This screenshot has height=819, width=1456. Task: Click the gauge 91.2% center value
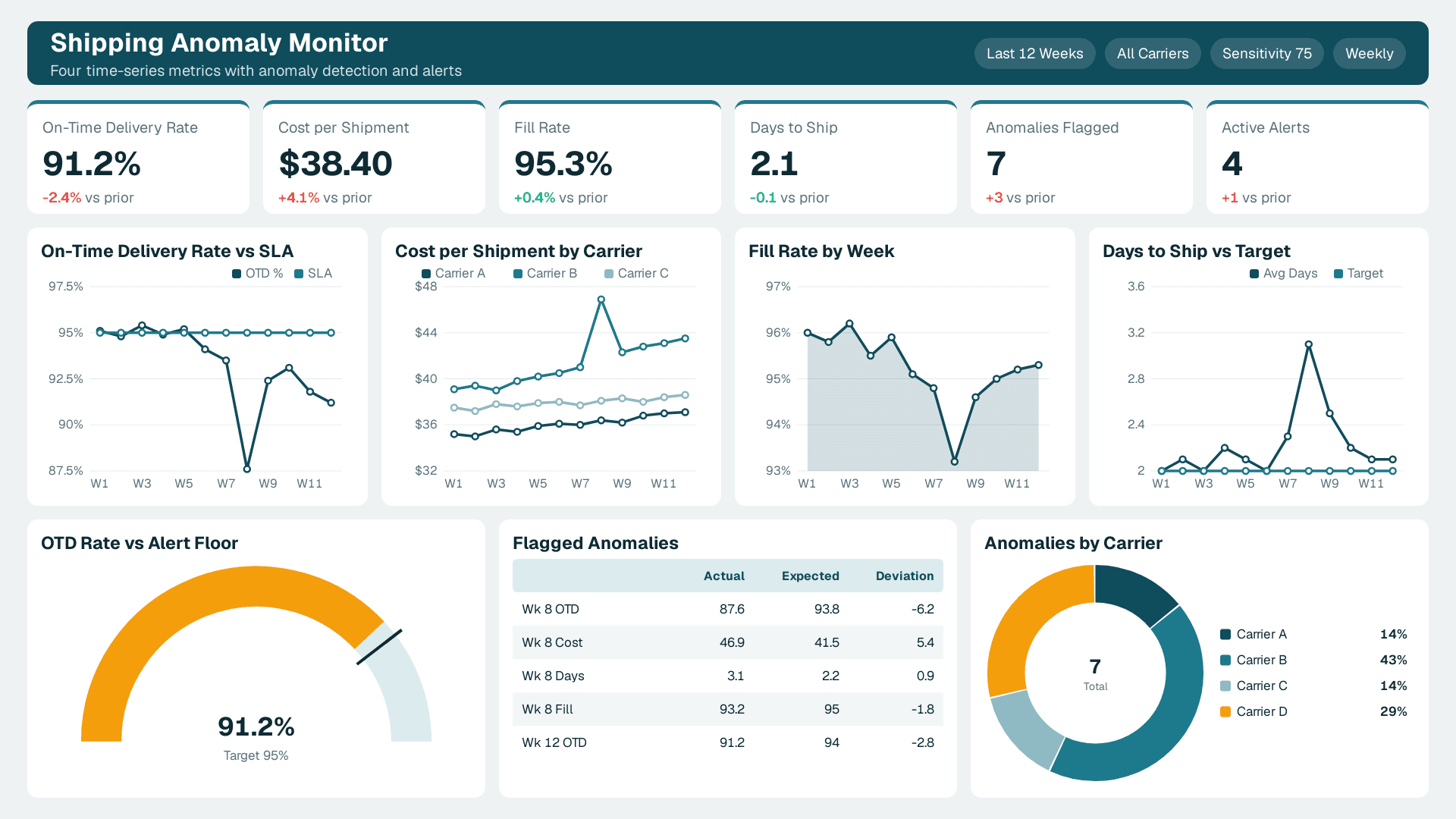point(256,726)
